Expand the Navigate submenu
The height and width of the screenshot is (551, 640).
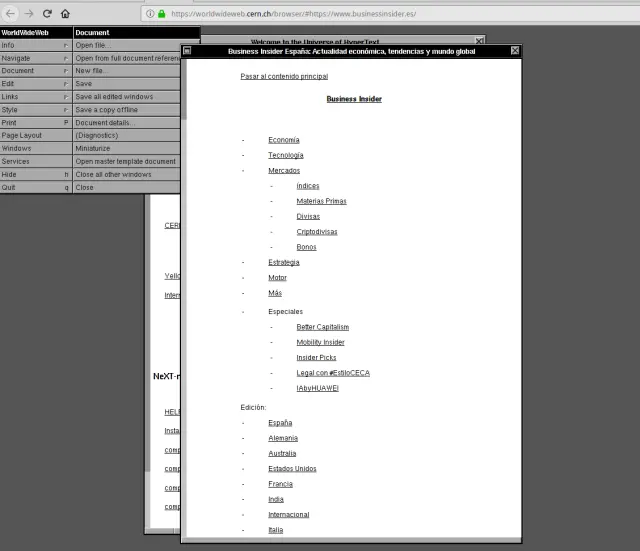click(x=36, y=58)
